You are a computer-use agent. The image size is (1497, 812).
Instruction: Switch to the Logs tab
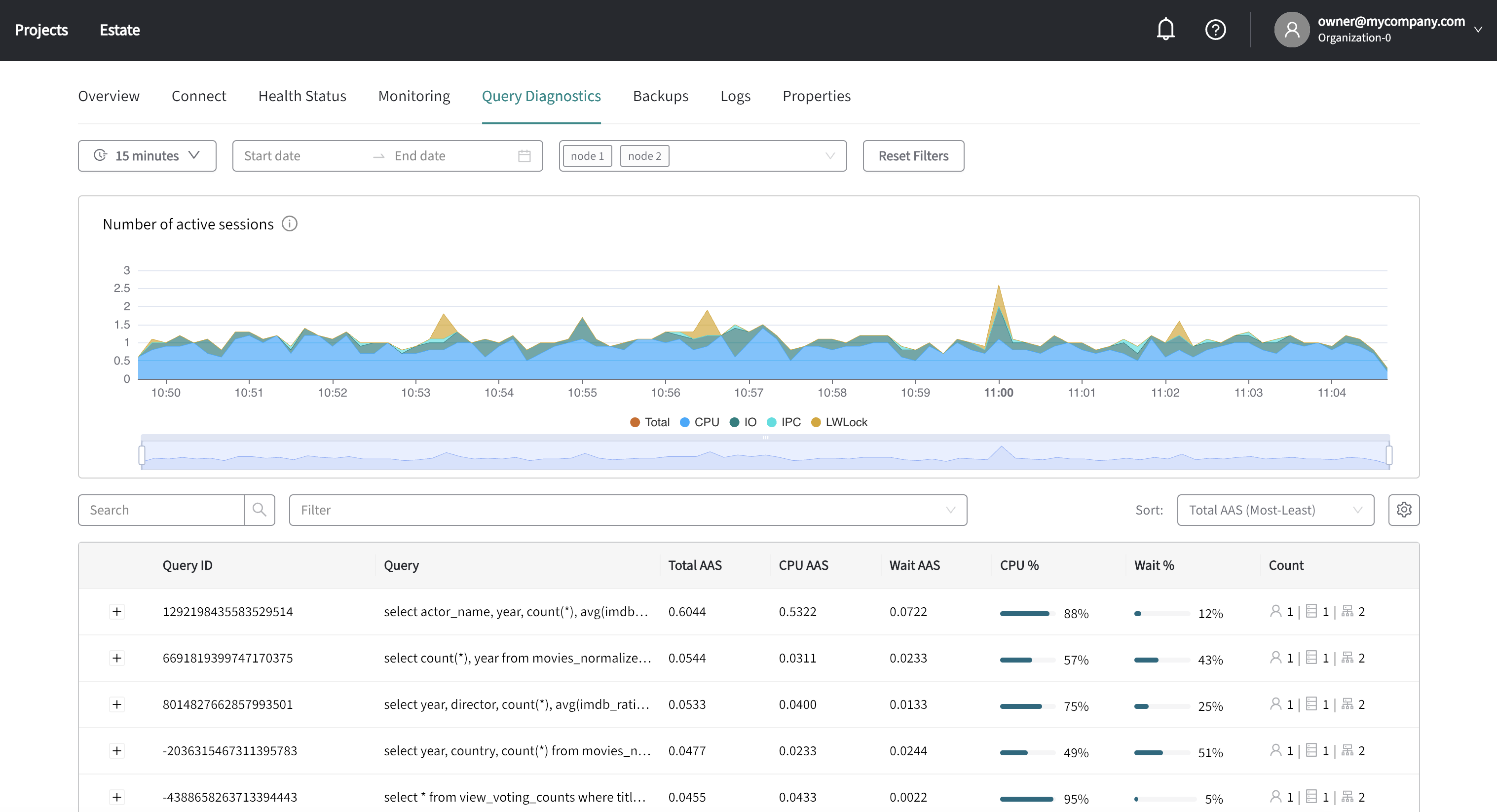point(735,96)
